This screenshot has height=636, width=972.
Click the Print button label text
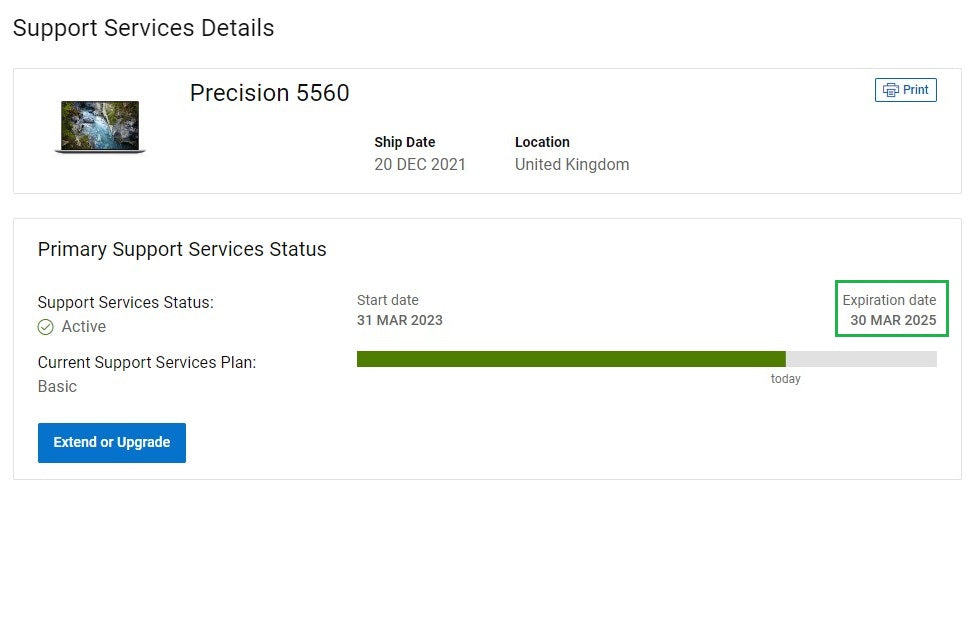pos(916,90)
